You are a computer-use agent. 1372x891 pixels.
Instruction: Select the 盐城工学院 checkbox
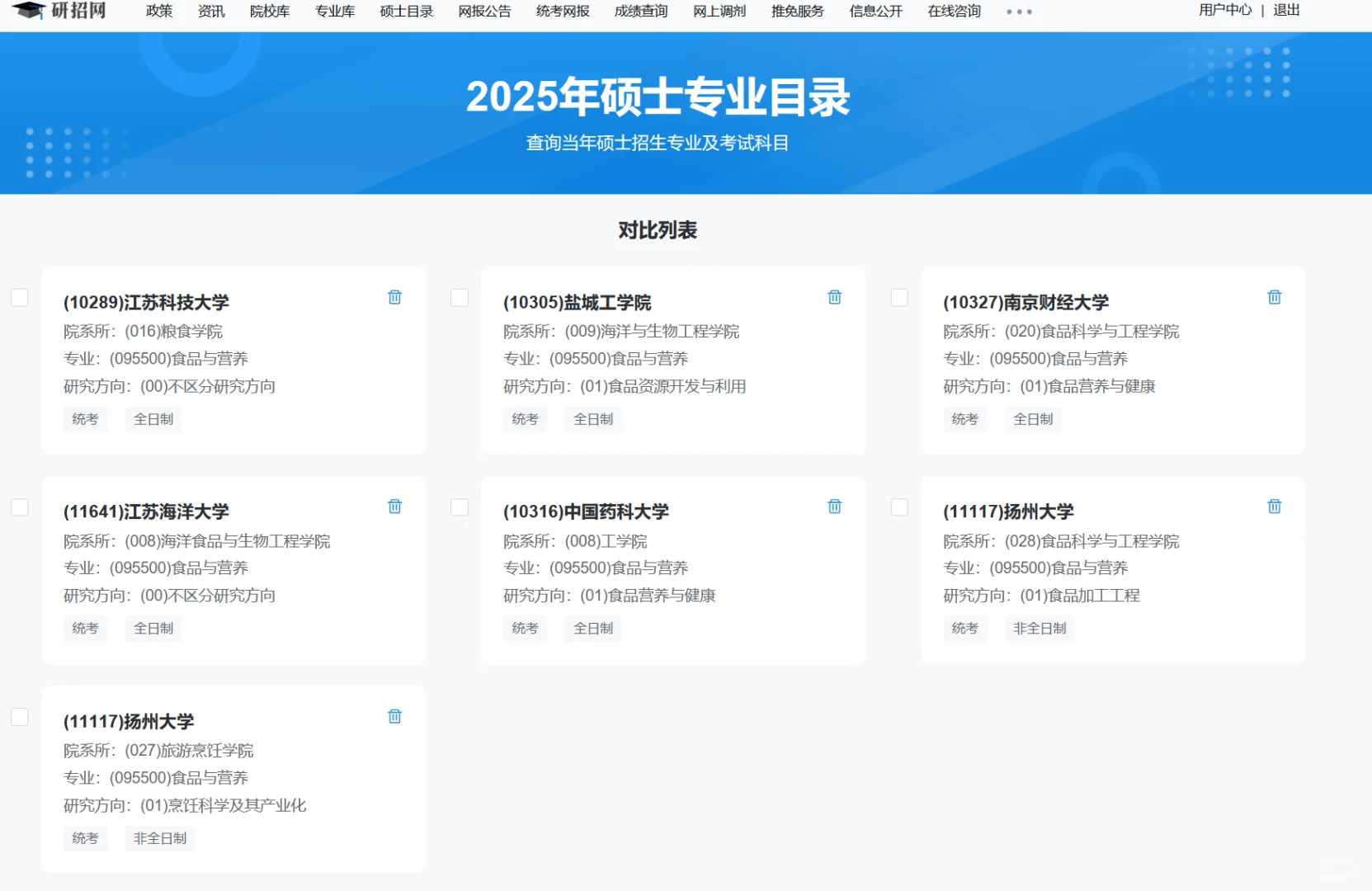coord(459,298)
